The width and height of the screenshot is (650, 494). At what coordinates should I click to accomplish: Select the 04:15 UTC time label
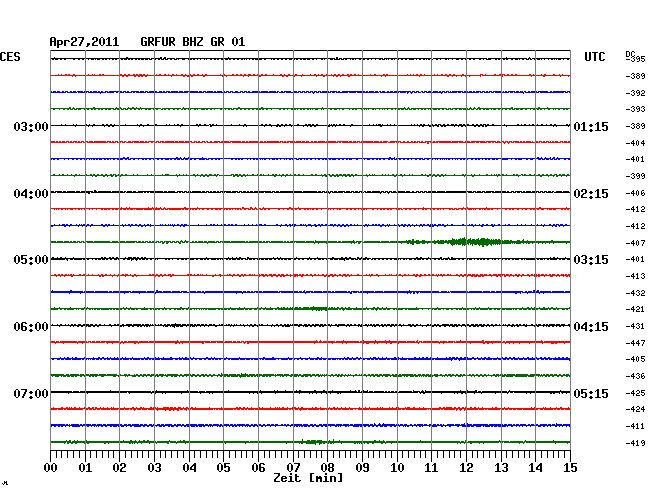[591, 327]
